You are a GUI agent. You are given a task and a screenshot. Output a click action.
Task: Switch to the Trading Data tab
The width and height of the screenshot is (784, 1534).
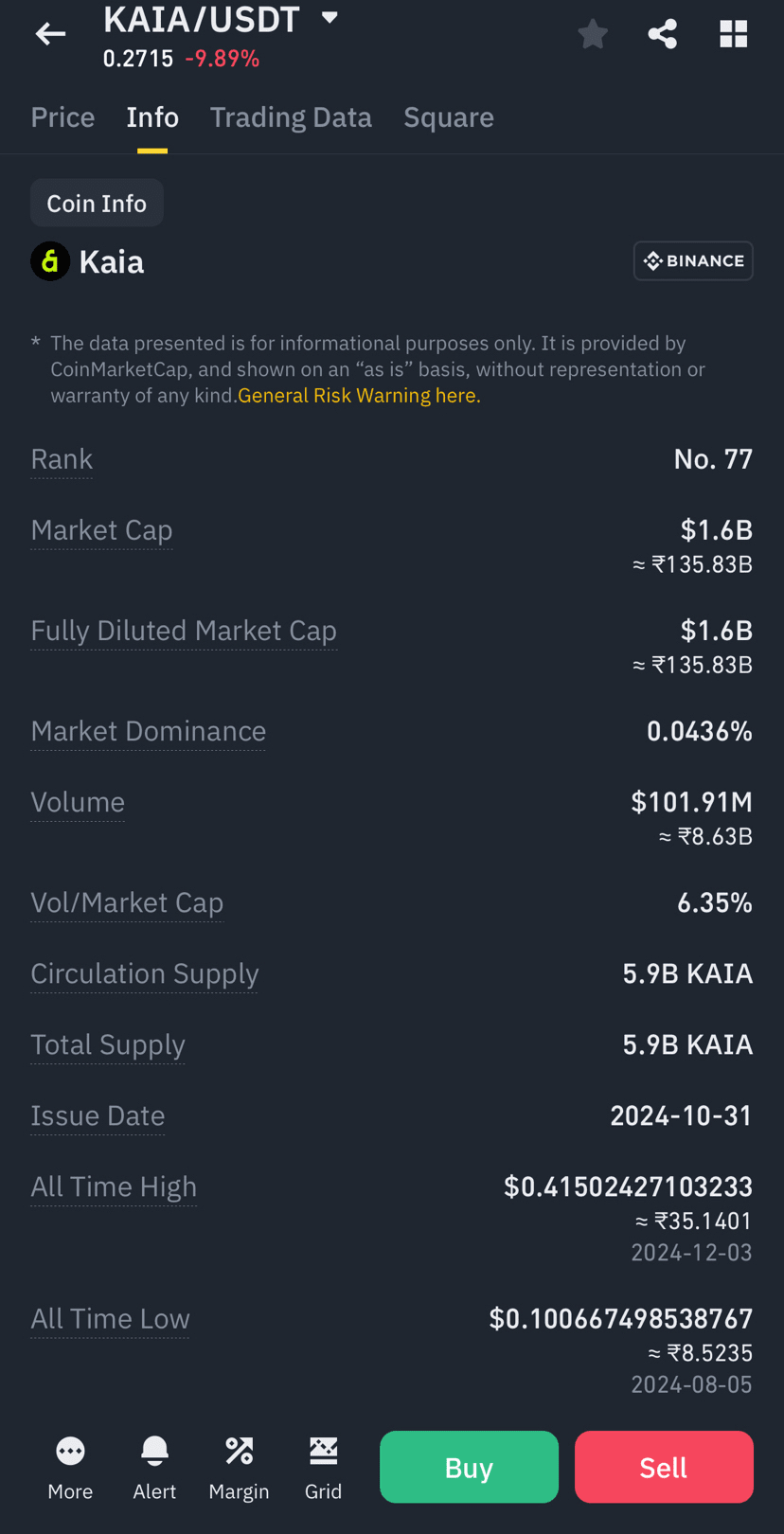(x=291, y=117)
